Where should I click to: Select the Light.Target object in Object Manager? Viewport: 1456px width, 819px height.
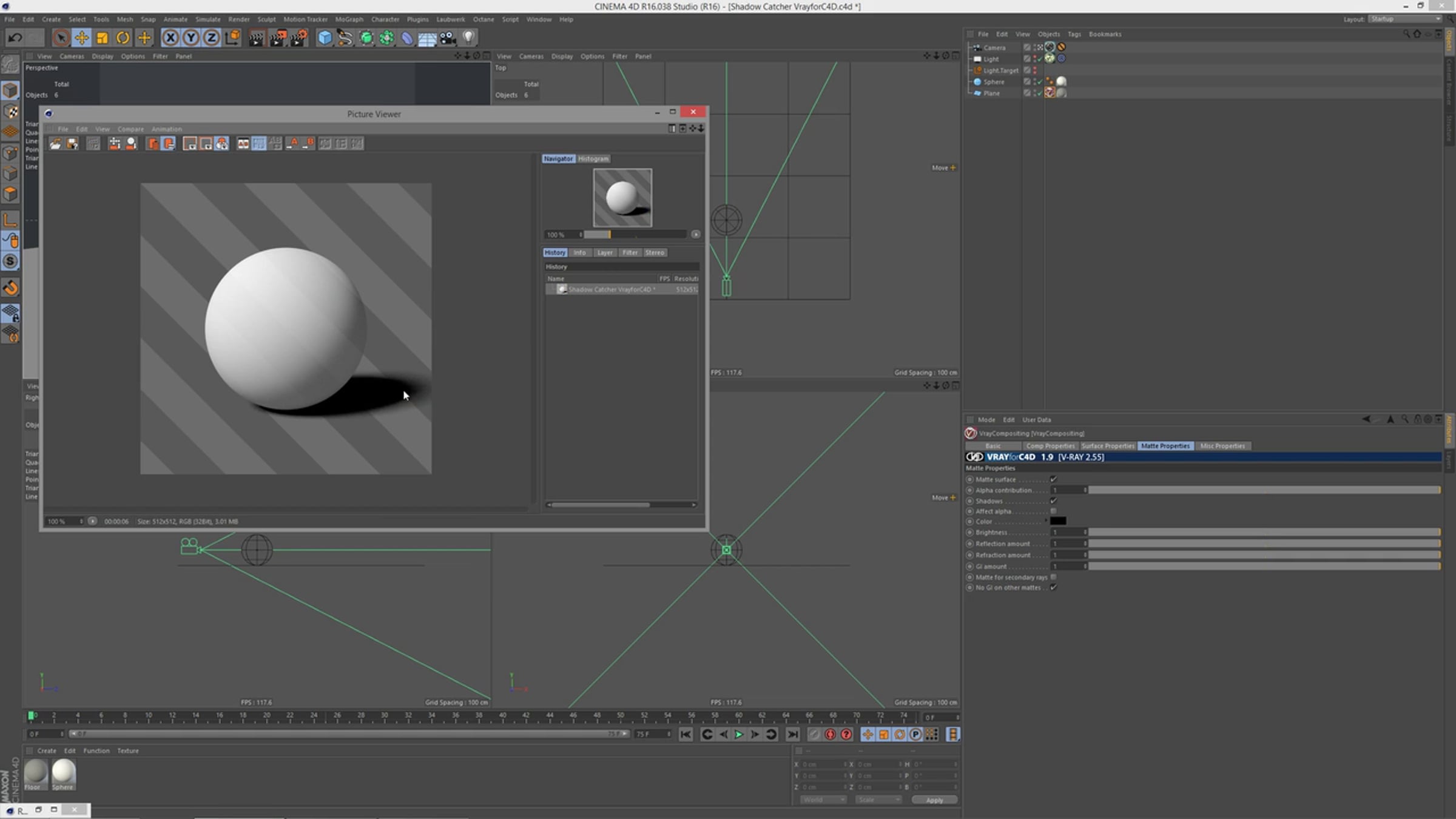pyautogui.click(x=1000, y=70)
